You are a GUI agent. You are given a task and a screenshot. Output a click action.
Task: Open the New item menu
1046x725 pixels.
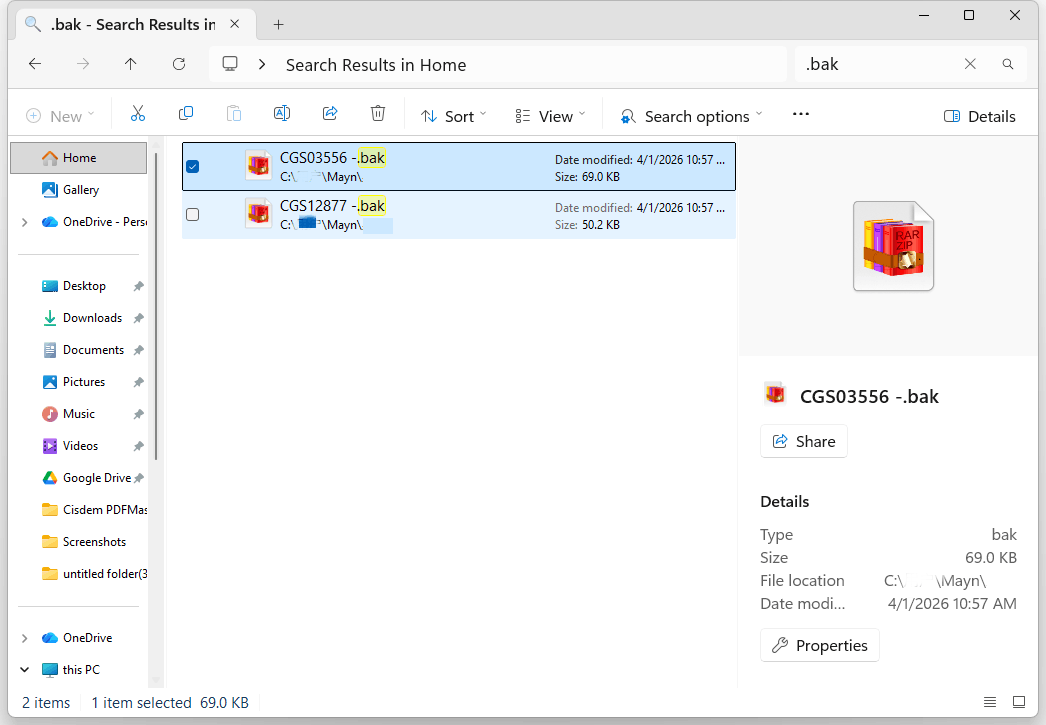coord(60,115)
